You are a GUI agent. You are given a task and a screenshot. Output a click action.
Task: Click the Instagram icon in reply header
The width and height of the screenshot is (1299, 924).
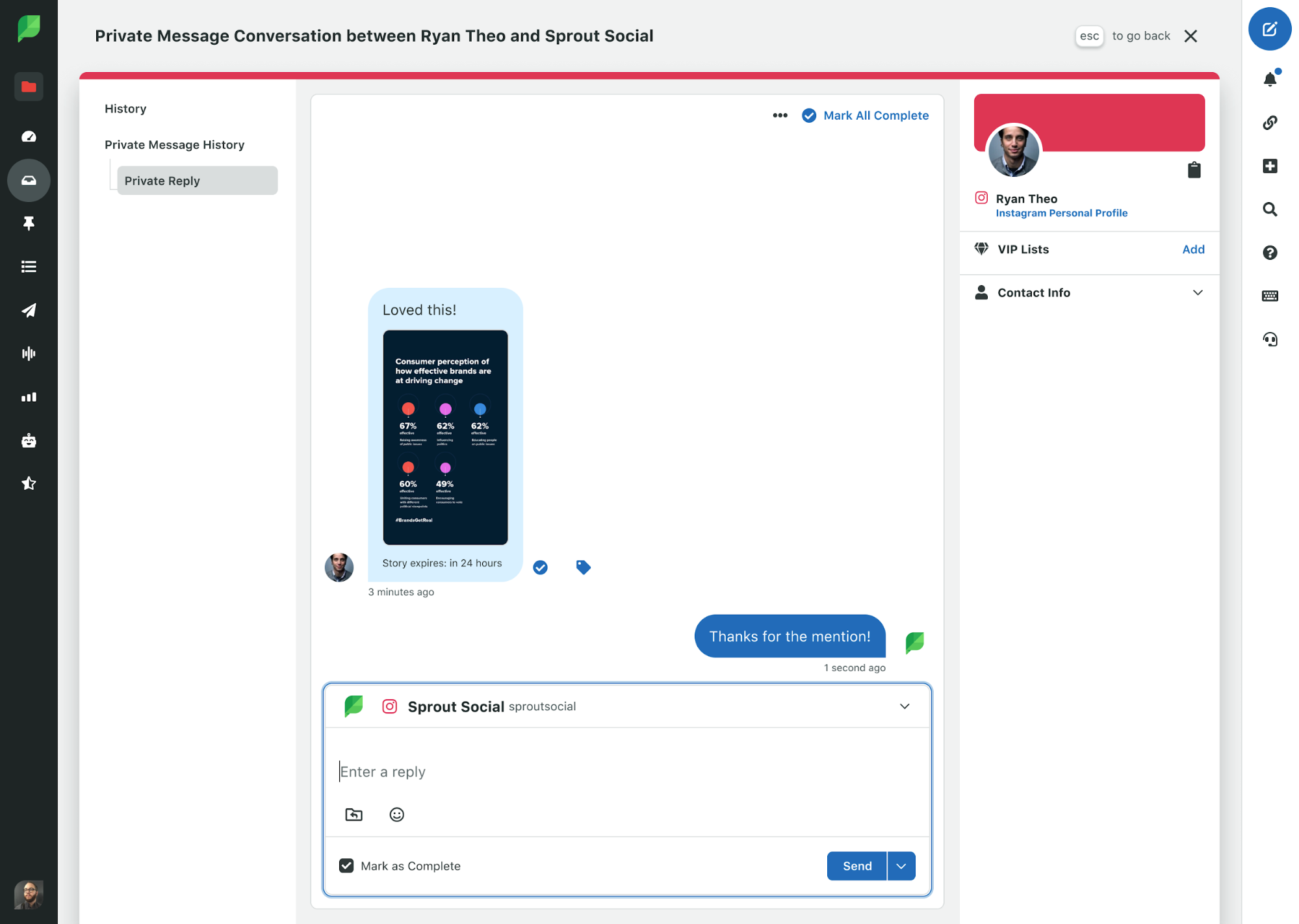point(389,706)
